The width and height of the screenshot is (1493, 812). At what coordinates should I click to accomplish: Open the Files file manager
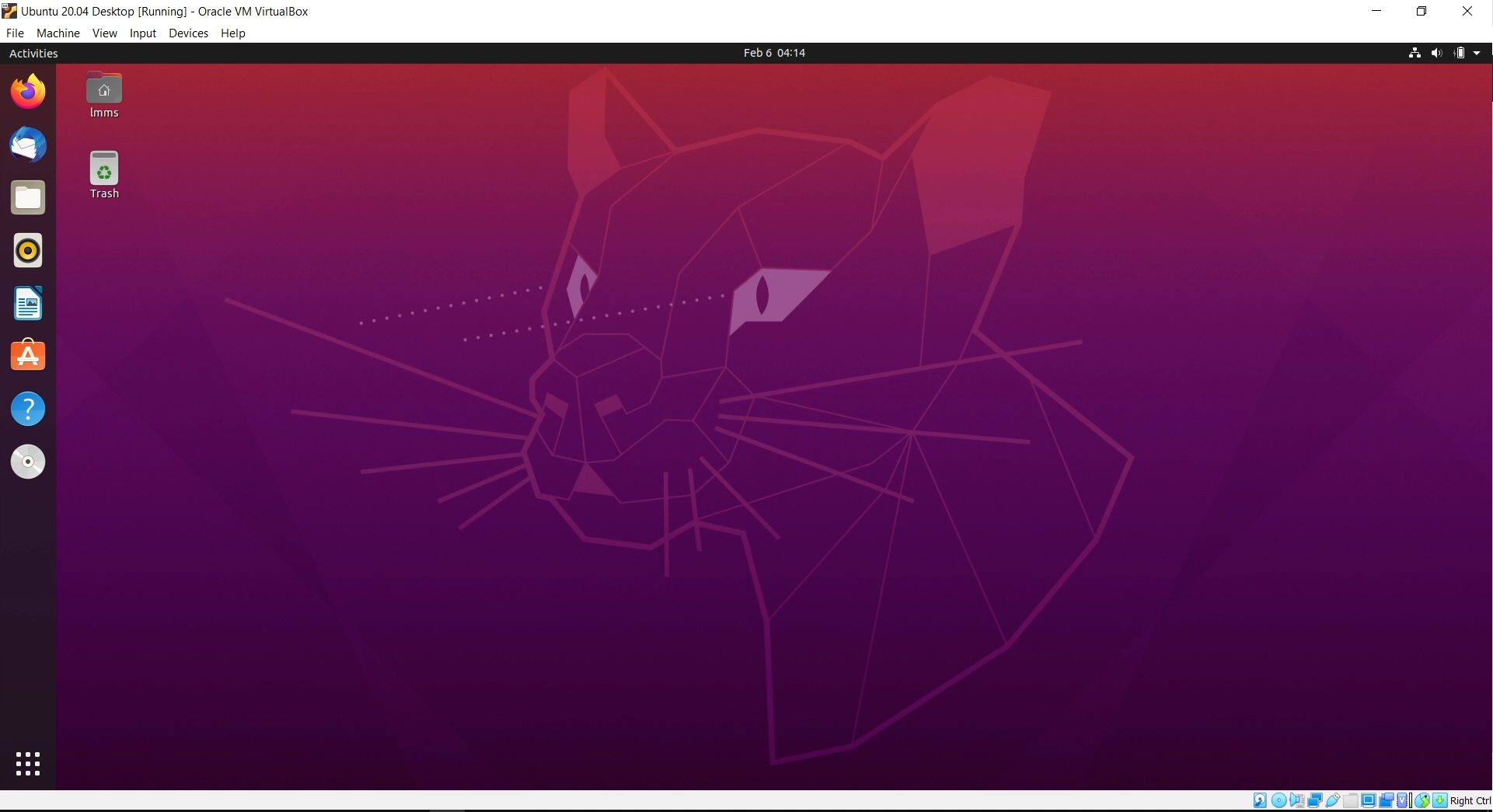[x=28, y=197]
